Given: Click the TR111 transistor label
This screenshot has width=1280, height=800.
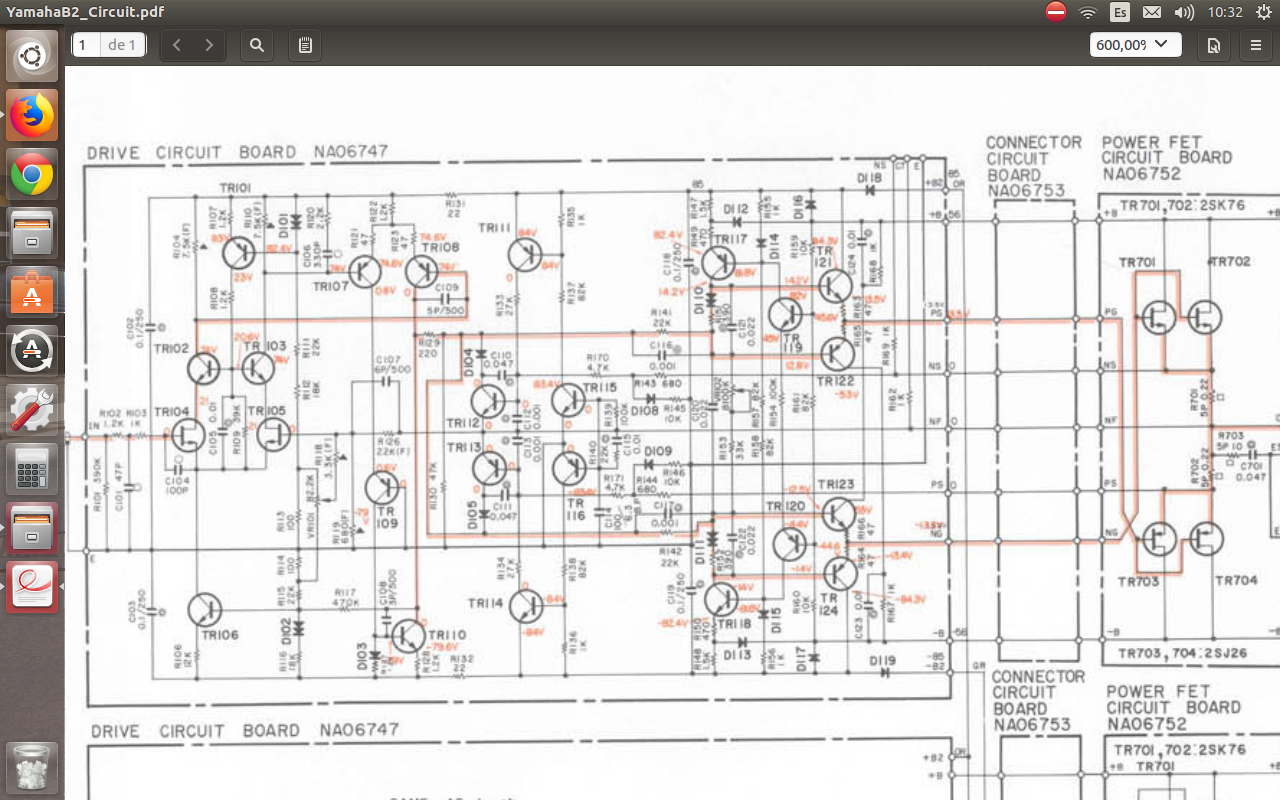Looking at the screenshot, I should click(x=495, y=228).
